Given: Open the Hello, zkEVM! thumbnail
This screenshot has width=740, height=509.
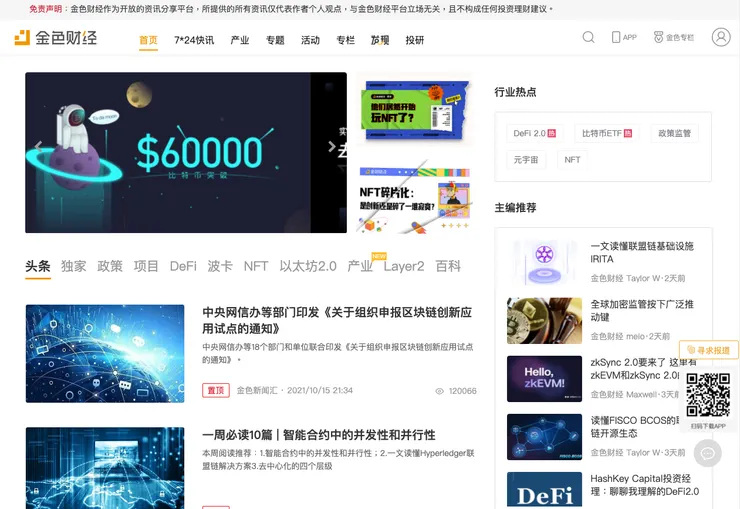Looking at the screenshot, I should point(544,379).
